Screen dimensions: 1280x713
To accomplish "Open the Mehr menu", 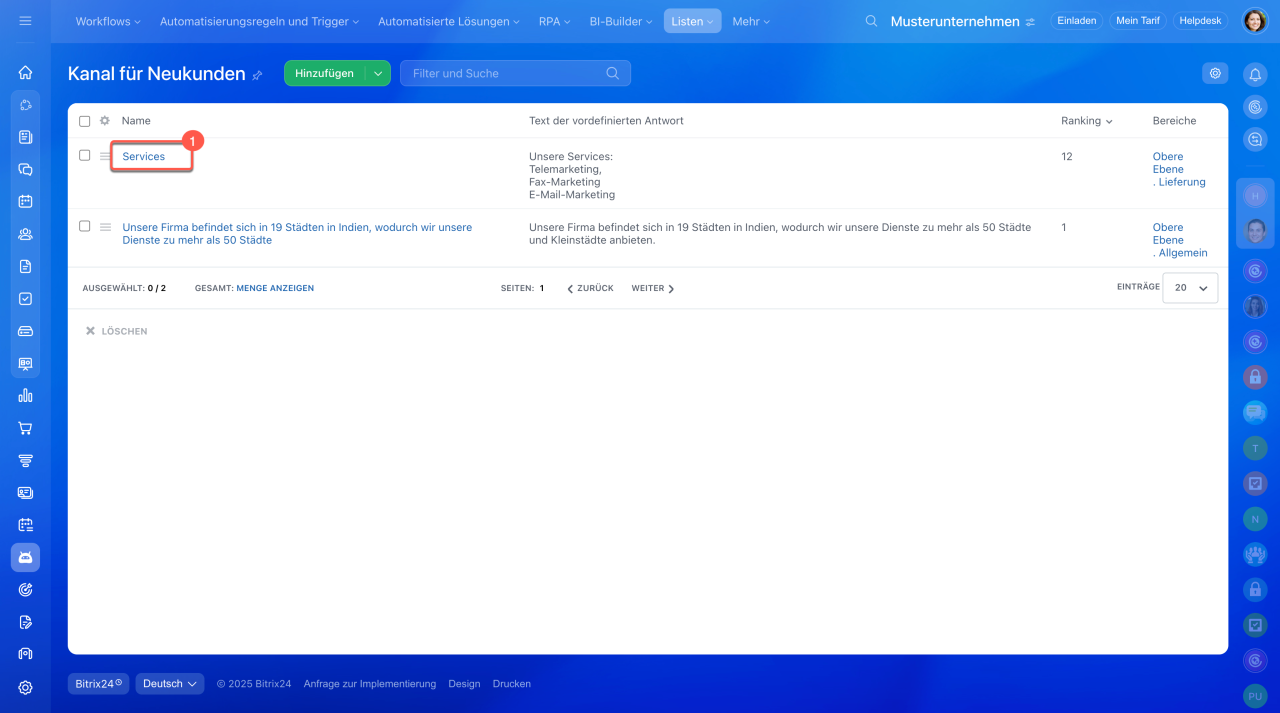I will 751,21.
